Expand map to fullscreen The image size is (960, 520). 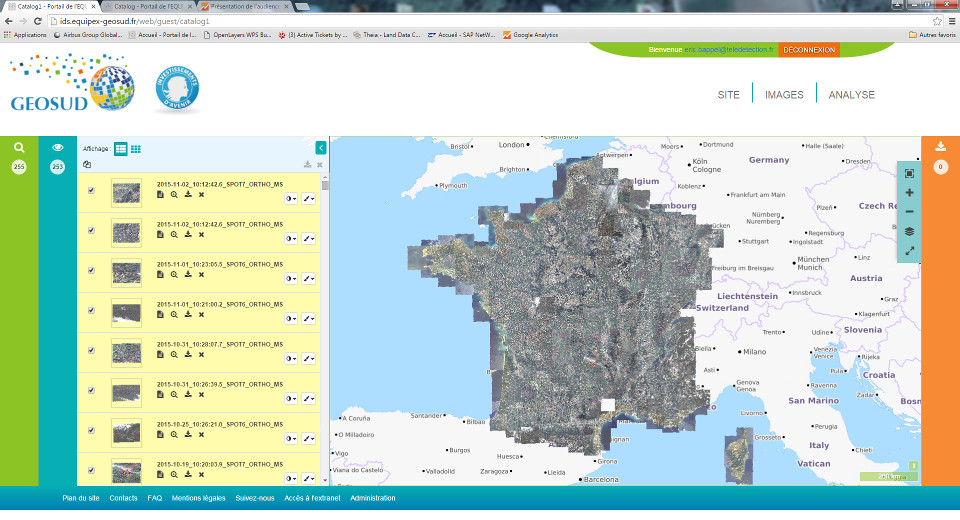coord(909,251)
